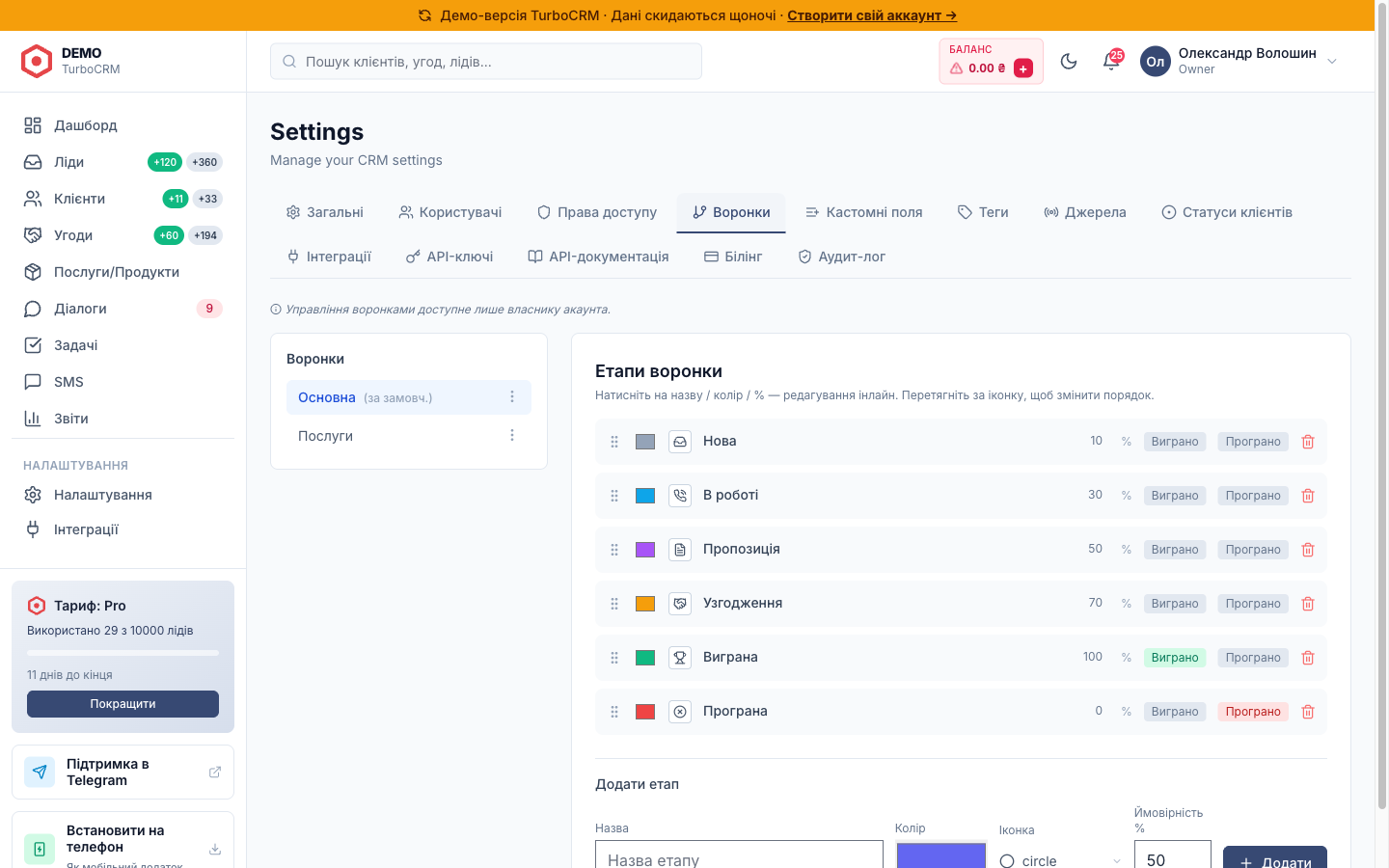
Task: Delete the Нова stage
Action: point(1308,442)
